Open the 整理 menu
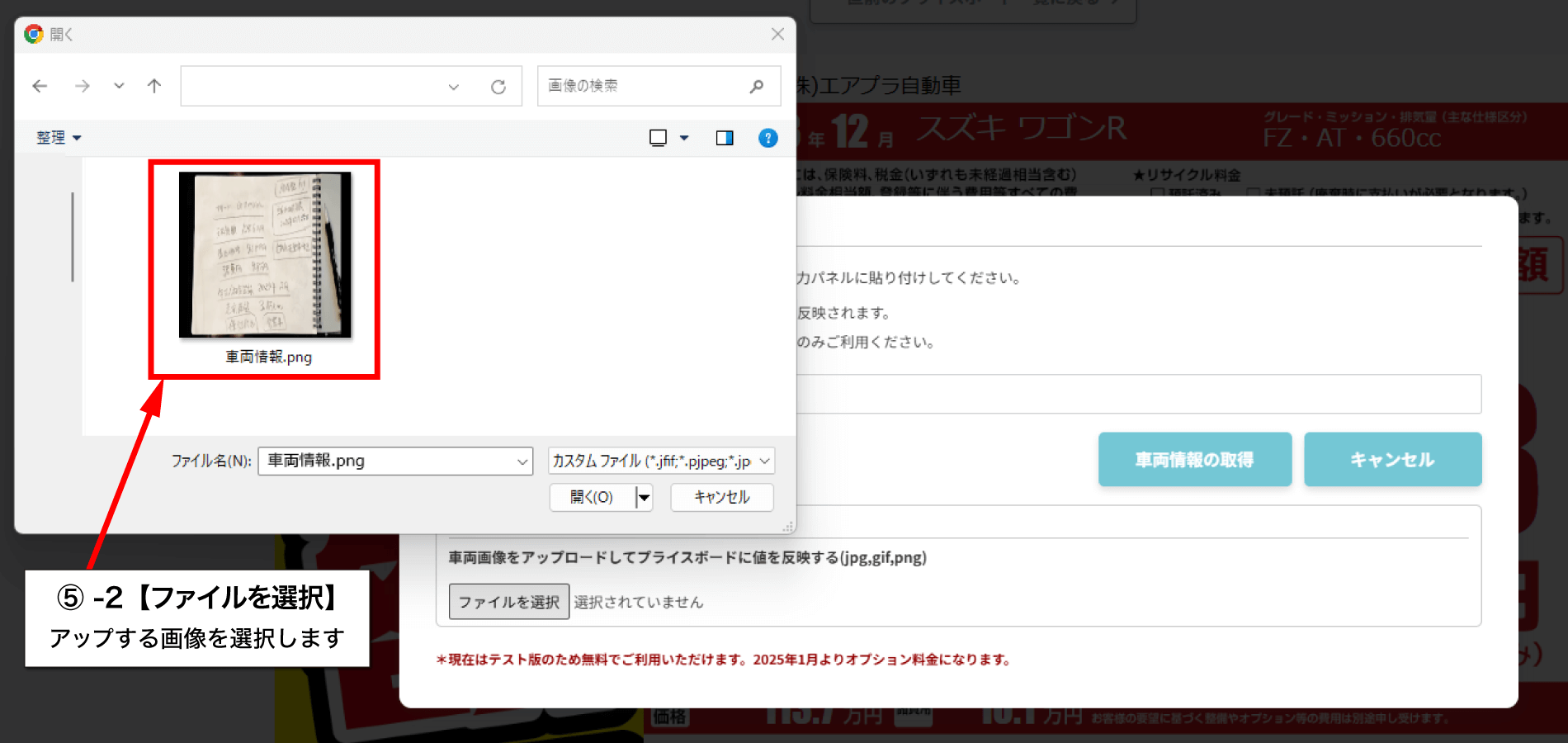The image size is (1568, 743). point(59,138)
